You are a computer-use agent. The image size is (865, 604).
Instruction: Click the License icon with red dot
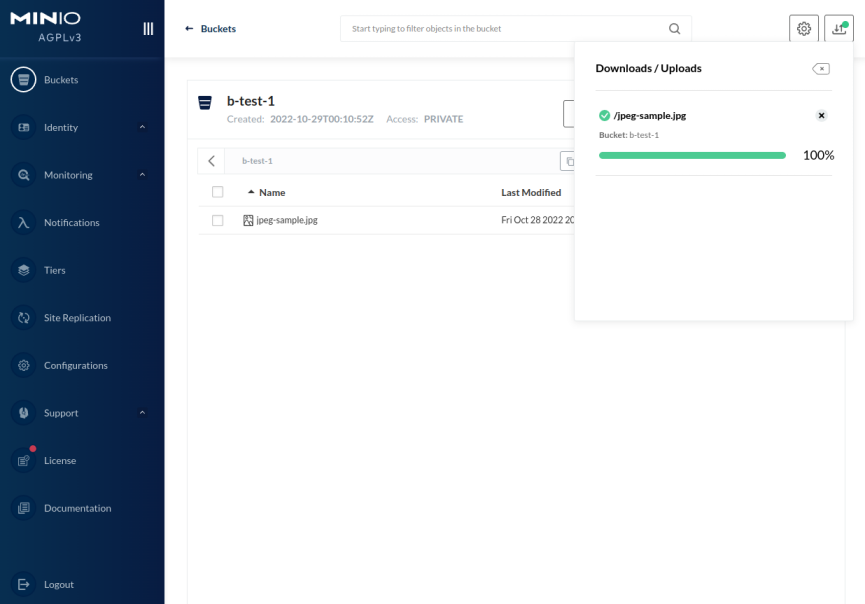(x=23, y=460)
